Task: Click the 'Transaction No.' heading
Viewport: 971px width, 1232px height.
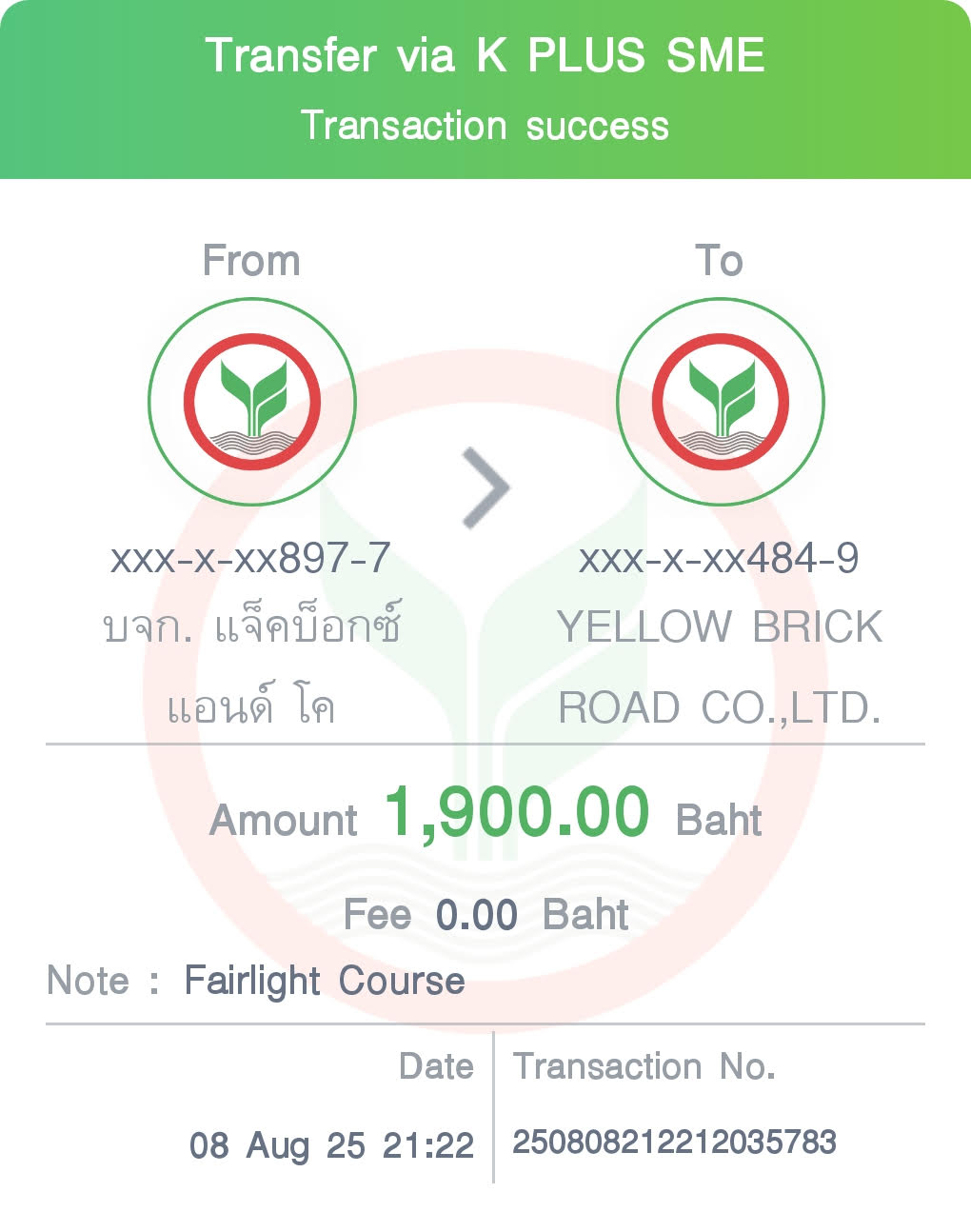Action: click(644, 1066)
